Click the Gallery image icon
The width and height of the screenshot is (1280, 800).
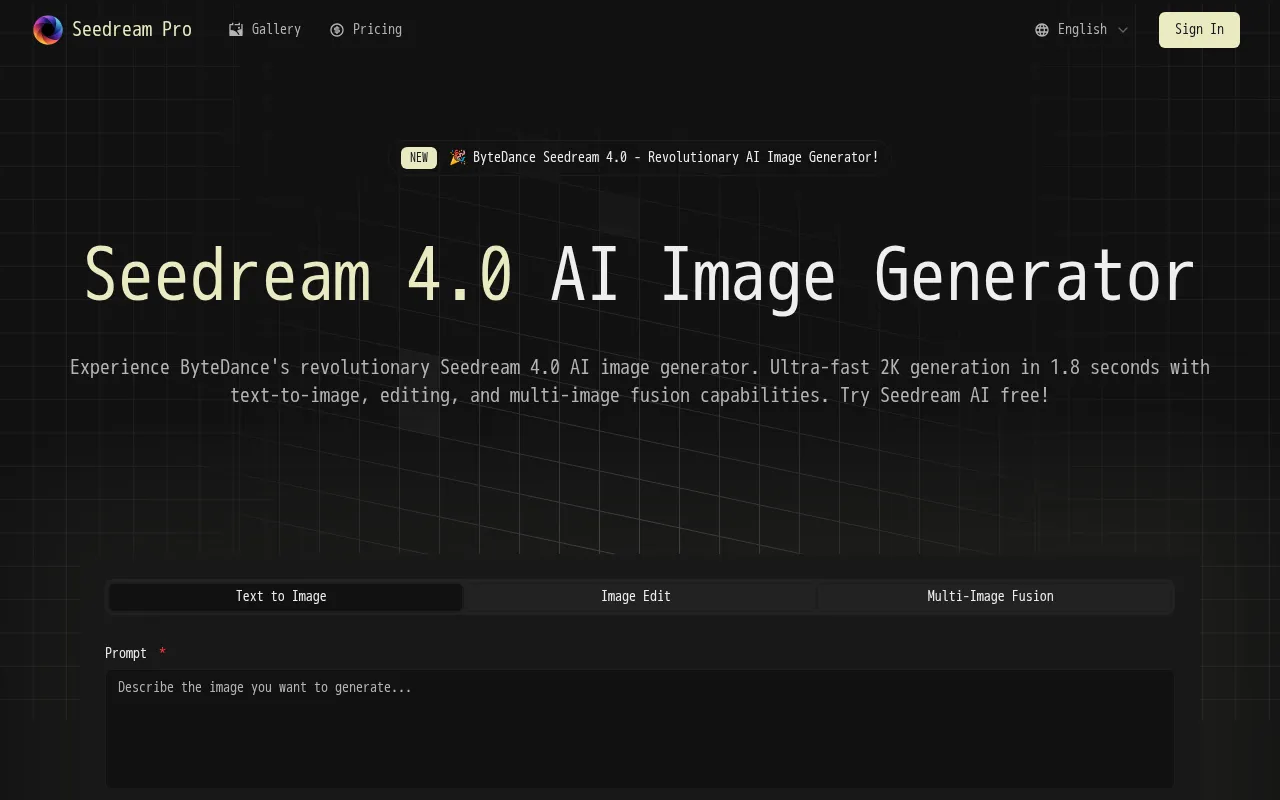tap(236, 30)
